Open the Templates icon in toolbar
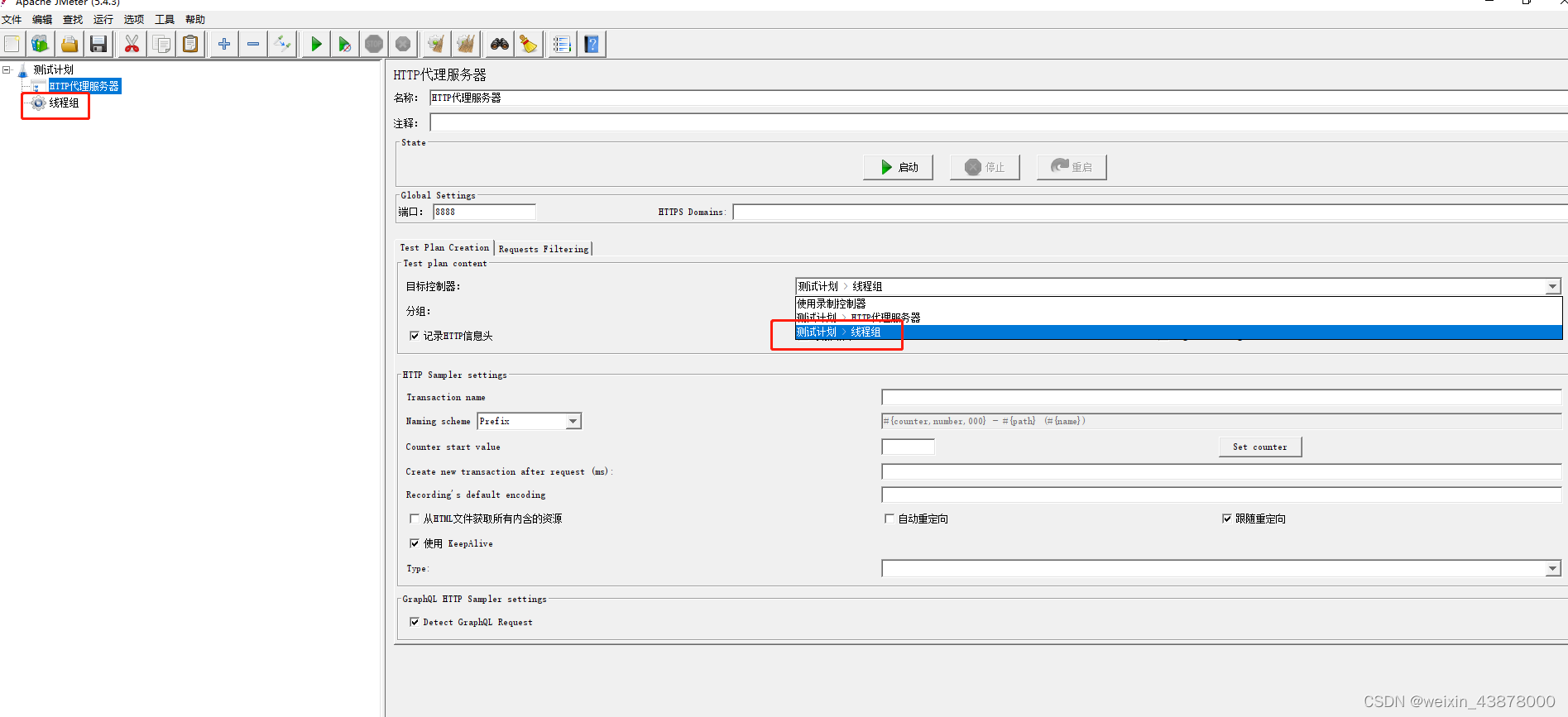The image size is (1568, 717). point(40,44)
